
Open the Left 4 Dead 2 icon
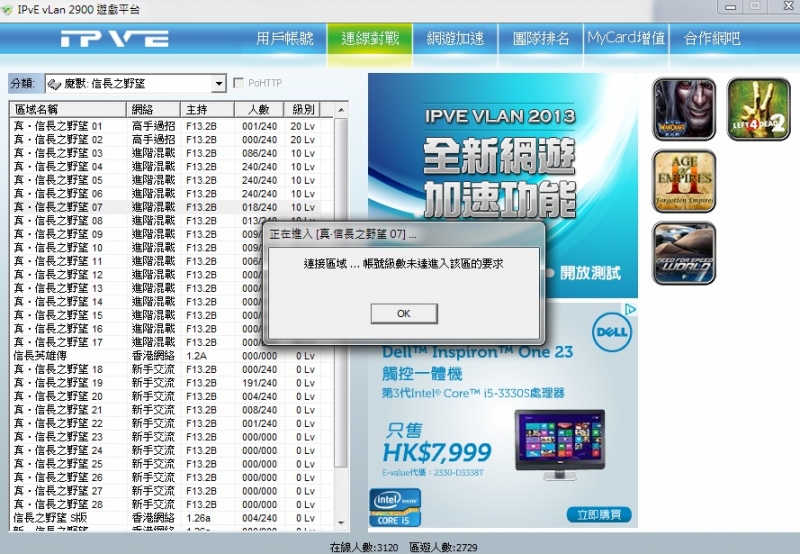[x=758, y=109]
